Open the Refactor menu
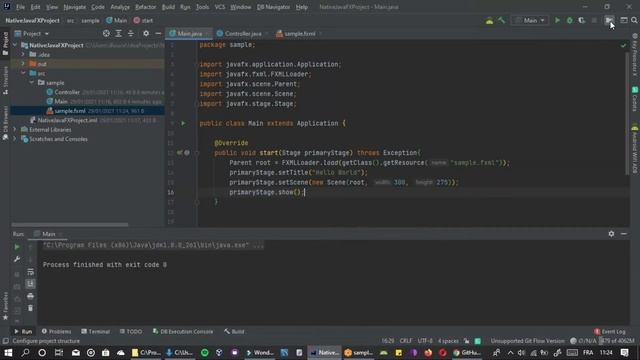Image resolution: width=640 pixels, height=360 pixels. [x=146, y=7]
